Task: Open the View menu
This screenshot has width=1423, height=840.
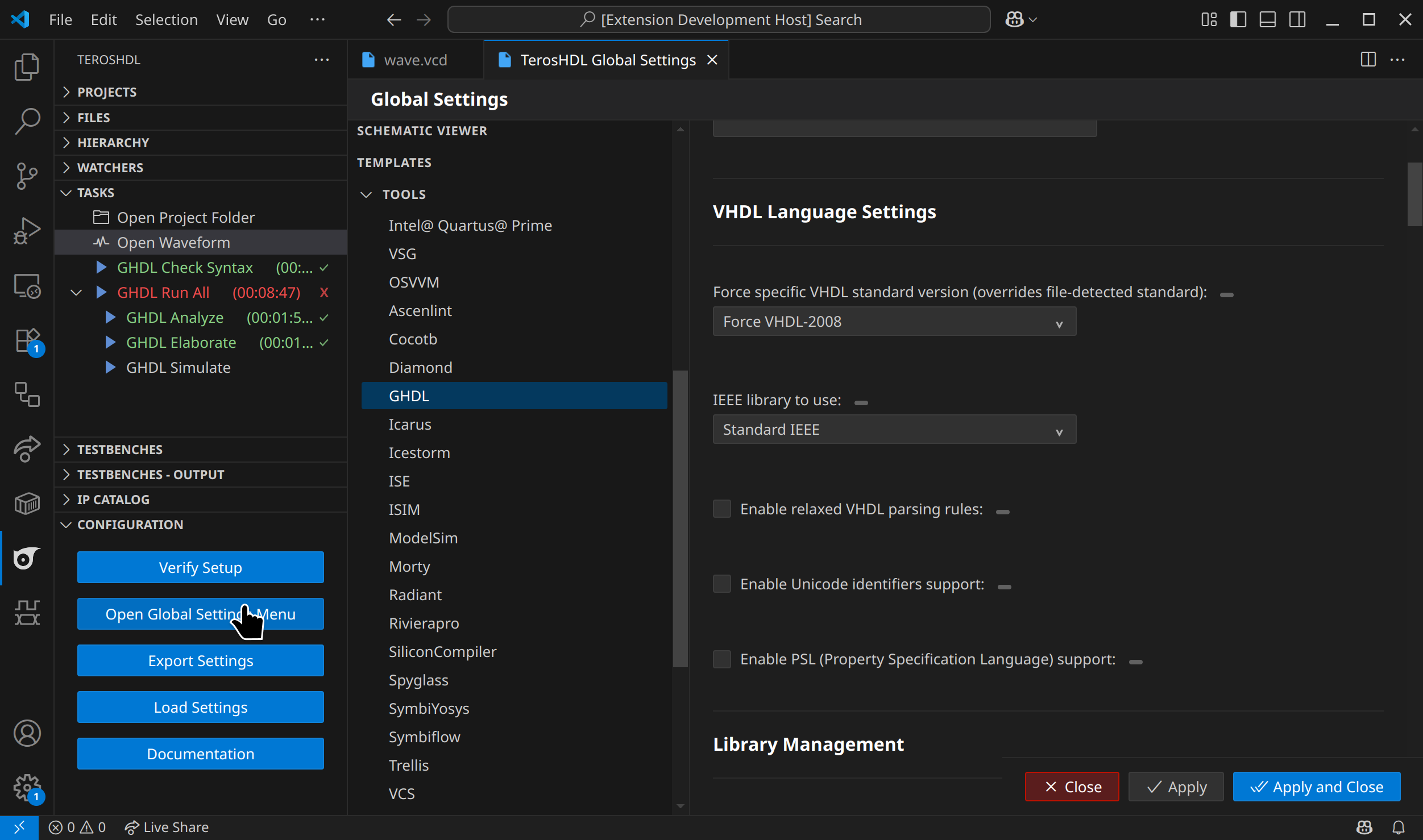Action: tap(232, 20)
